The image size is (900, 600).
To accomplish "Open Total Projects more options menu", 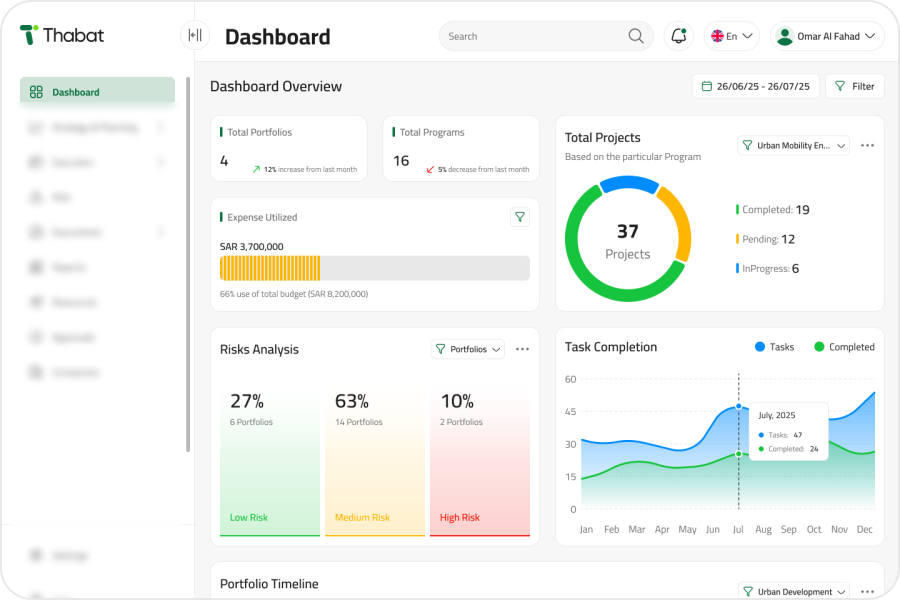I will click(867, 145).
